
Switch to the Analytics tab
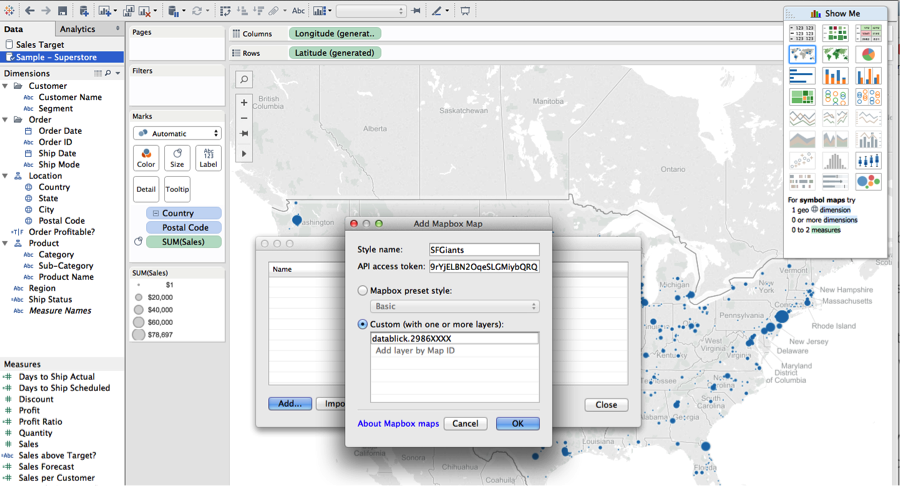pyautogui.click(x=78, y=29)
